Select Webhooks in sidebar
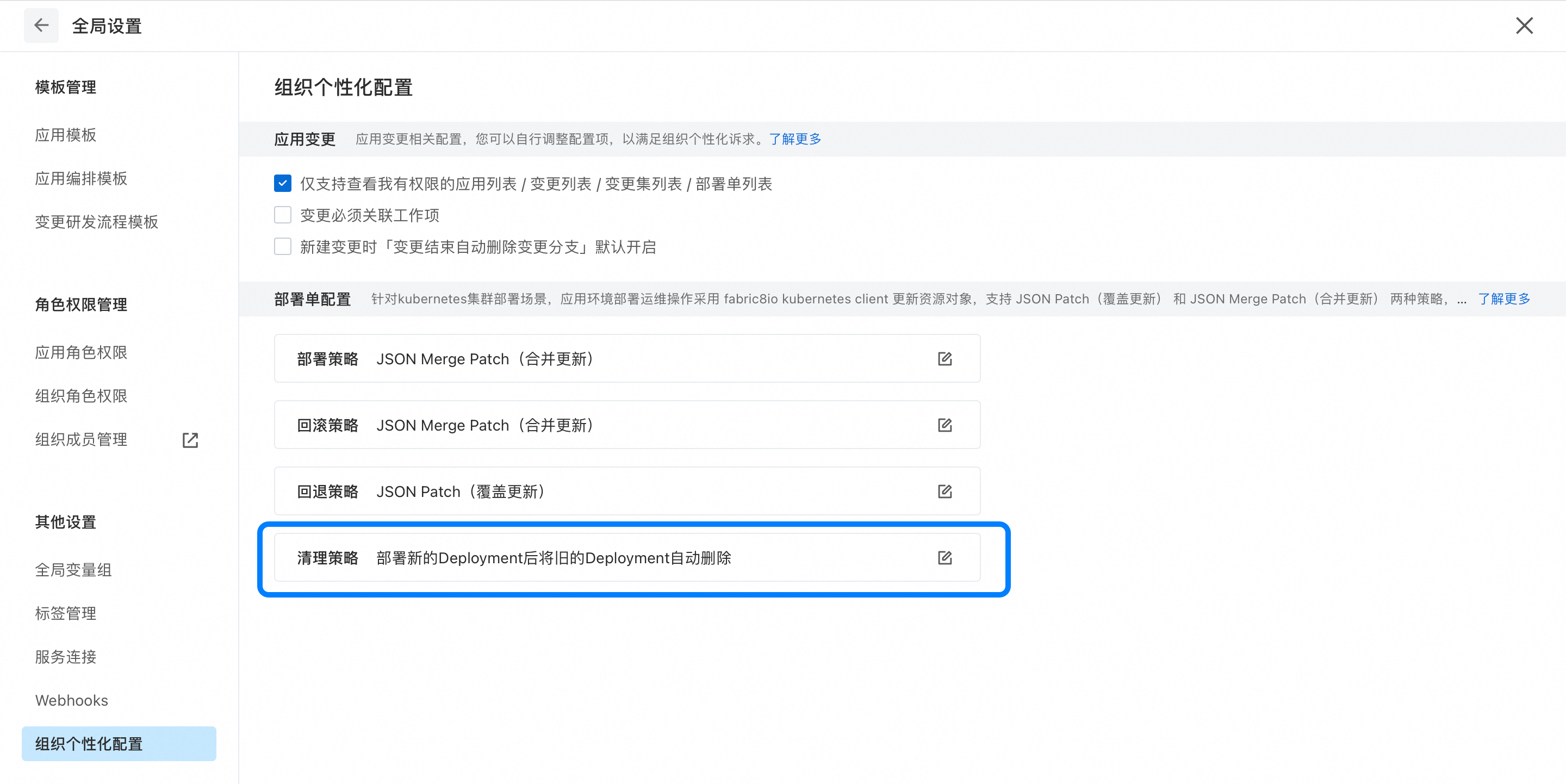The image size is (1566, 784). pos(72,700)
